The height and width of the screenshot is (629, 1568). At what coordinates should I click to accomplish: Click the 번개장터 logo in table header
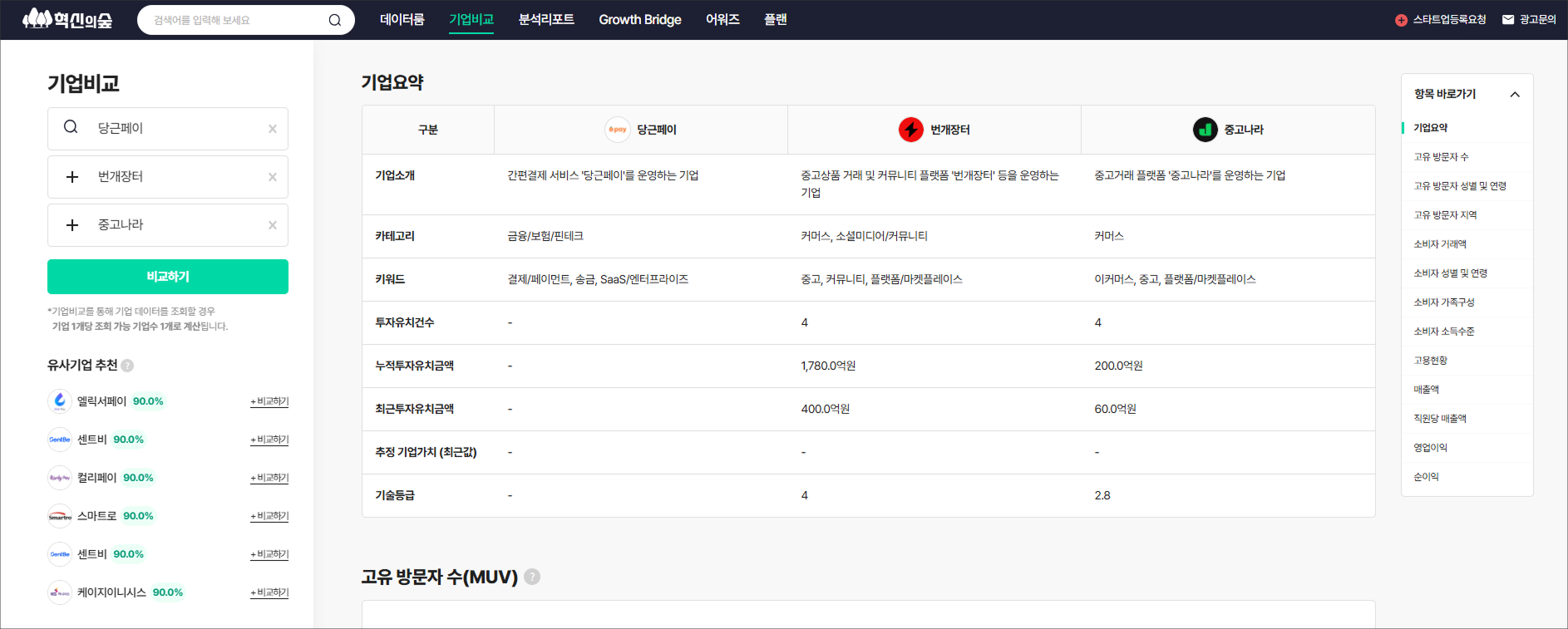pos(911,130)
